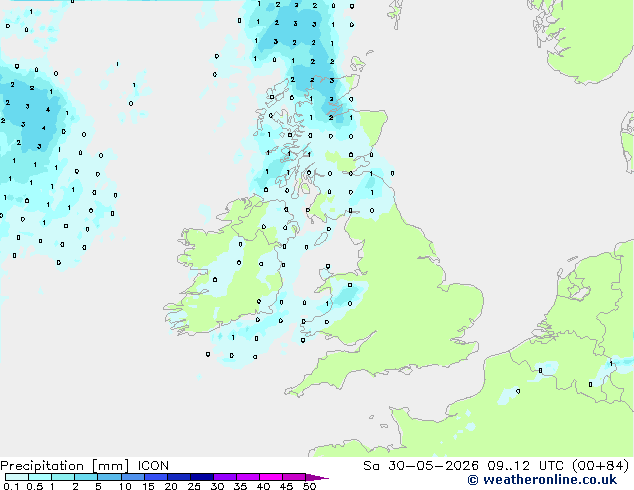634x490 pixels.
Task: Click the 'ICON' model name label
Action: click(153, 466)
